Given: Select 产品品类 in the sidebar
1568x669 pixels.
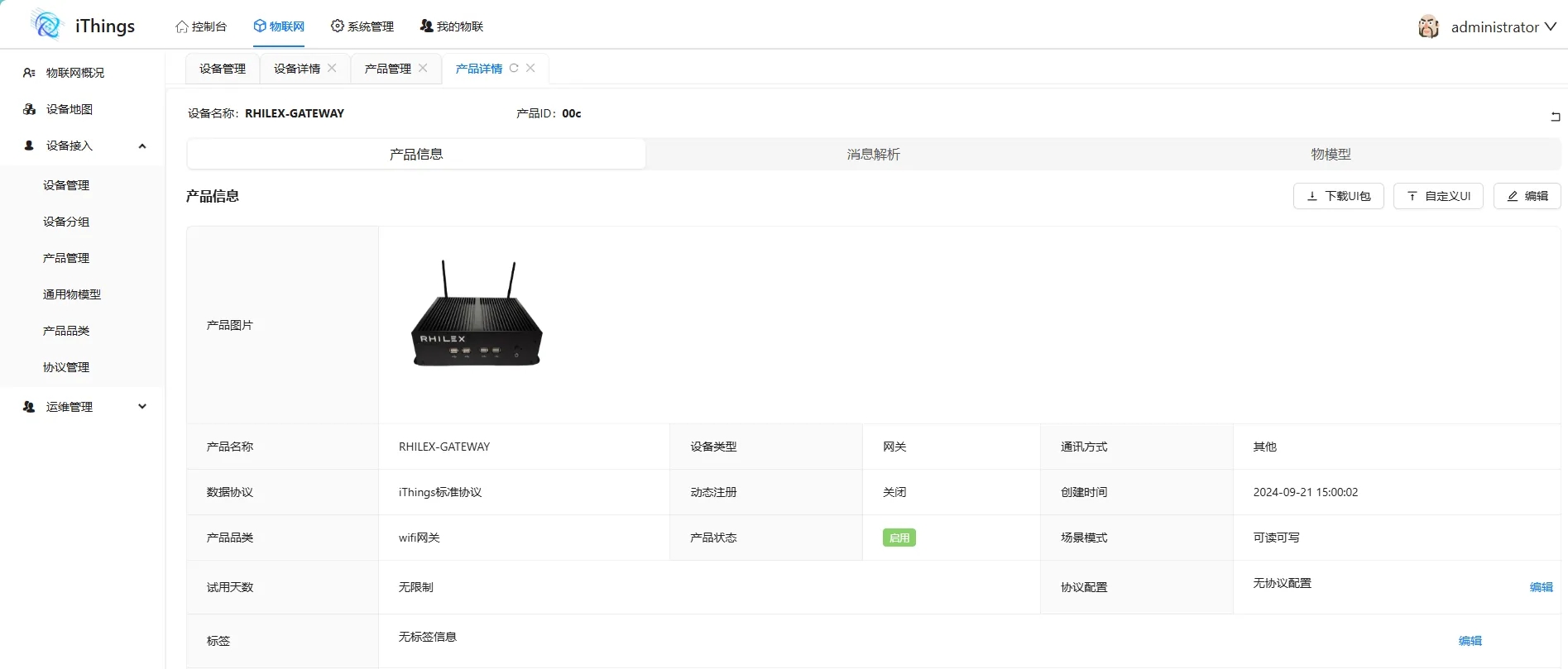Looking at the screenshot, I should (x=66, y=331).
